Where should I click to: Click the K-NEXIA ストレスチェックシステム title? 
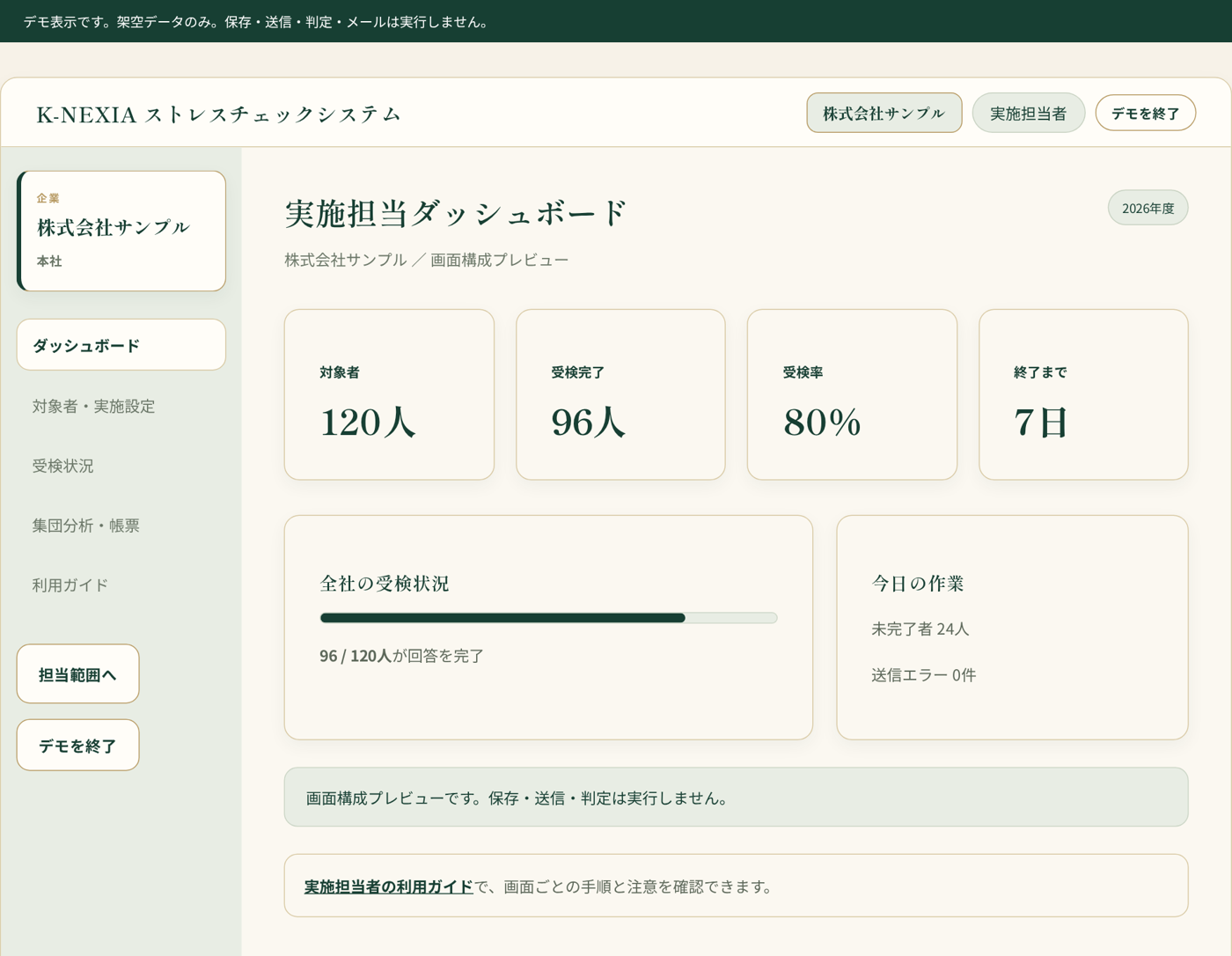pyautogui.click(x=218, y=114)
